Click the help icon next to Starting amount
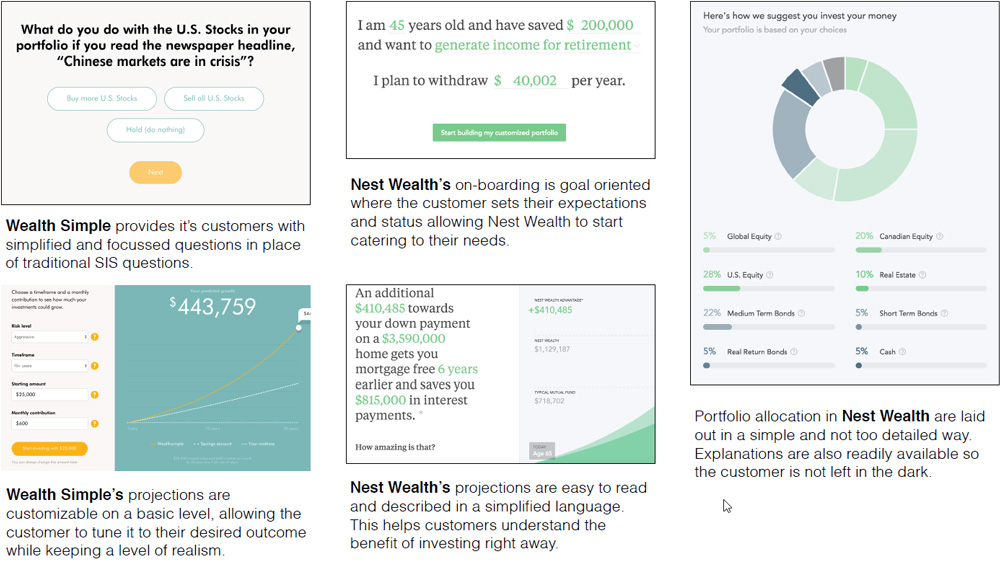Image resolution: width=1000 pixels, height=576 pixels. (x=94, y=395)
